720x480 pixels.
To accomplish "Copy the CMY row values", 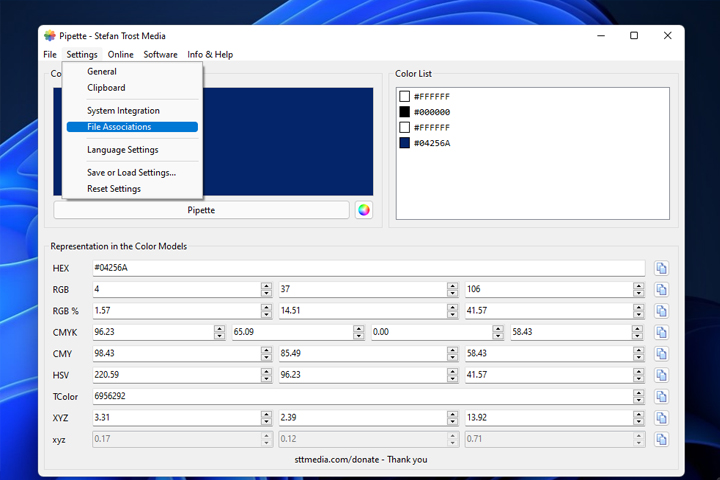I will coord(661,354).
